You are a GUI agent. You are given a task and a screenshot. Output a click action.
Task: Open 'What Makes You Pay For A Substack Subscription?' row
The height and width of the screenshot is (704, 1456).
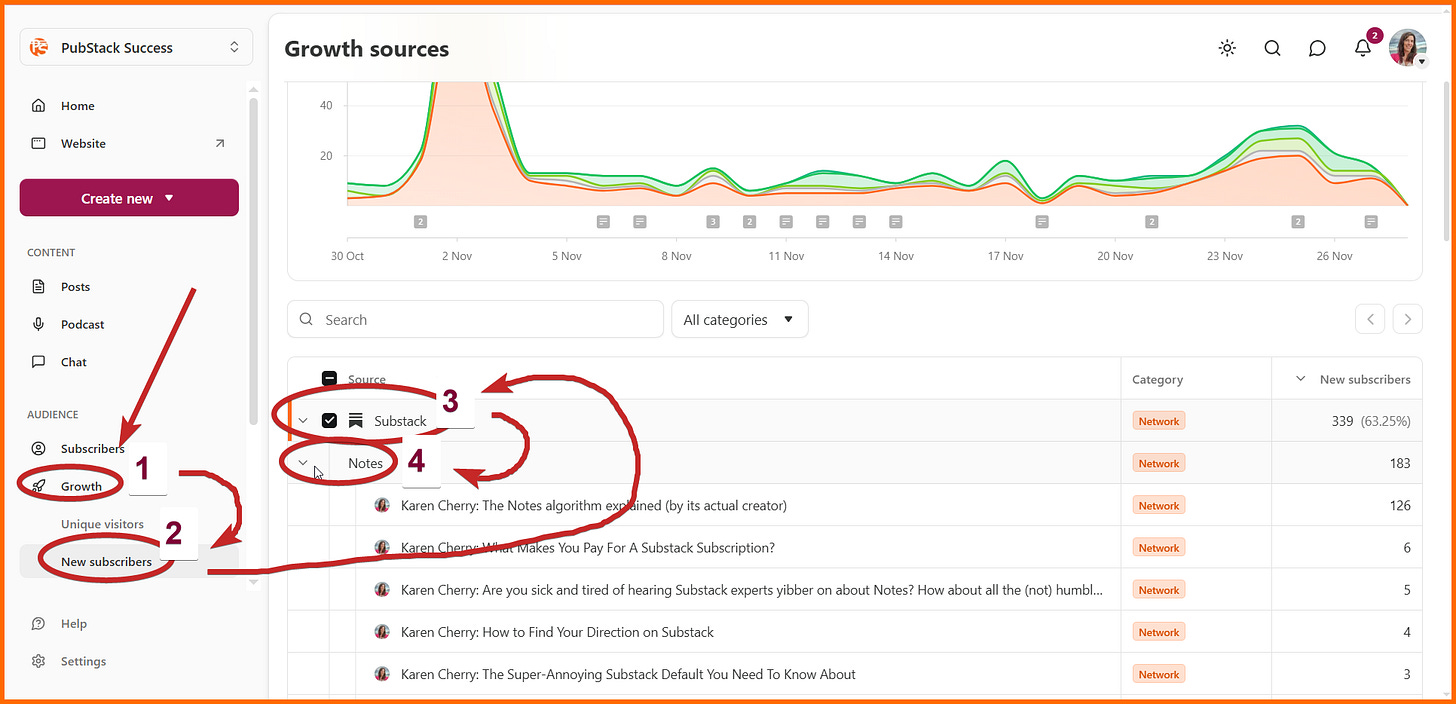click(x=588, y=548)
